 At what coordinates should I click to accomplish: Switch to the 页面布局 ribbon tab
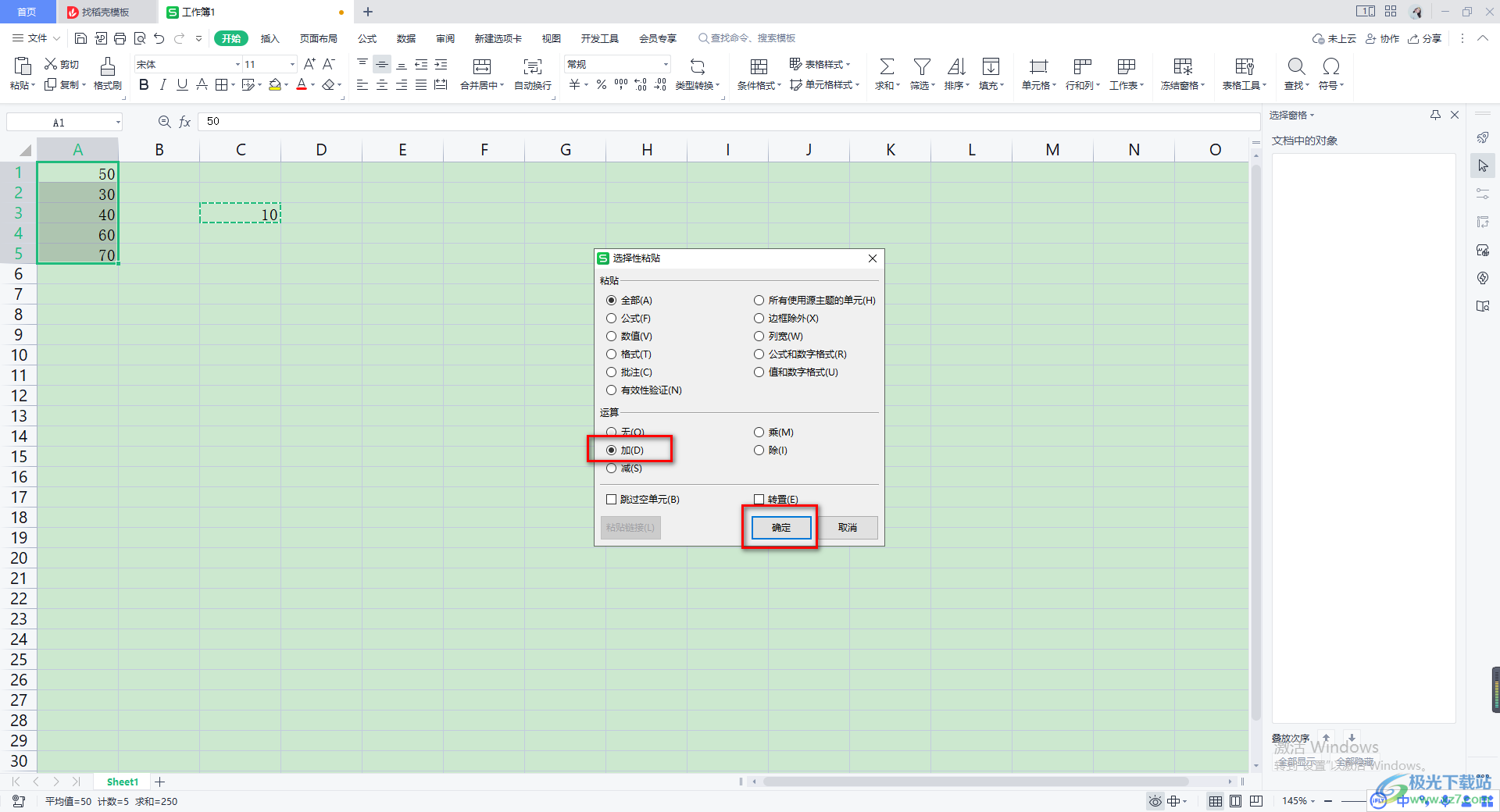point(319,38)
